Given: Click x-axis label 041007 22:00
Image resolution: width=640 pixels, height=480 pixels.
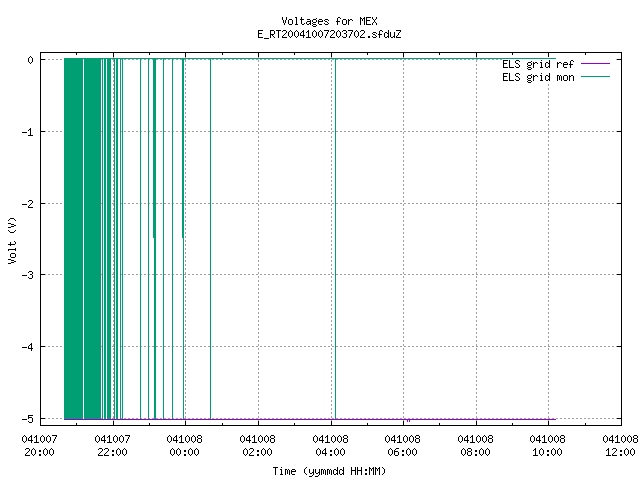Looking at the screenshot, I should (112, 446).
